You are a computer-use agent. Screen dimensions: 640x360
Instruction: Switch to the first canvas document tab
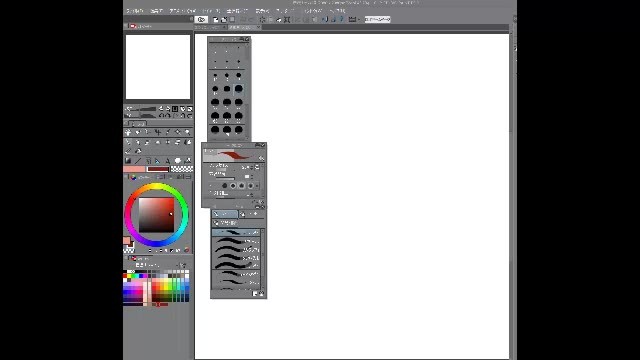(210, 27)
